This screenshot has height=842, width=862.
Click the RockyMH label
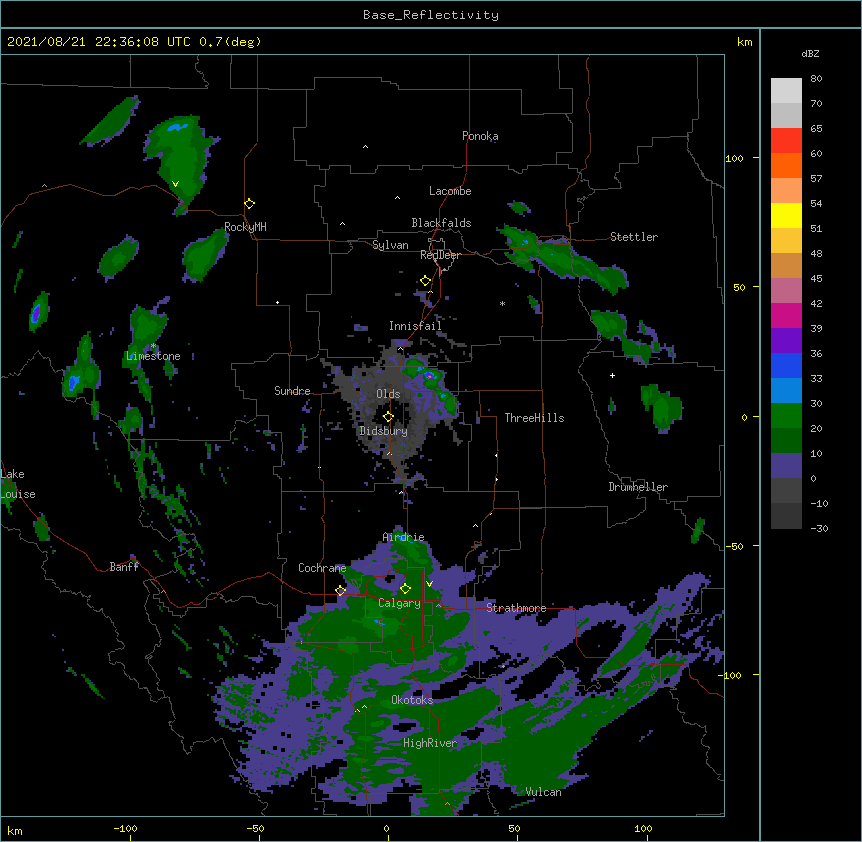[x=245, y=227]
